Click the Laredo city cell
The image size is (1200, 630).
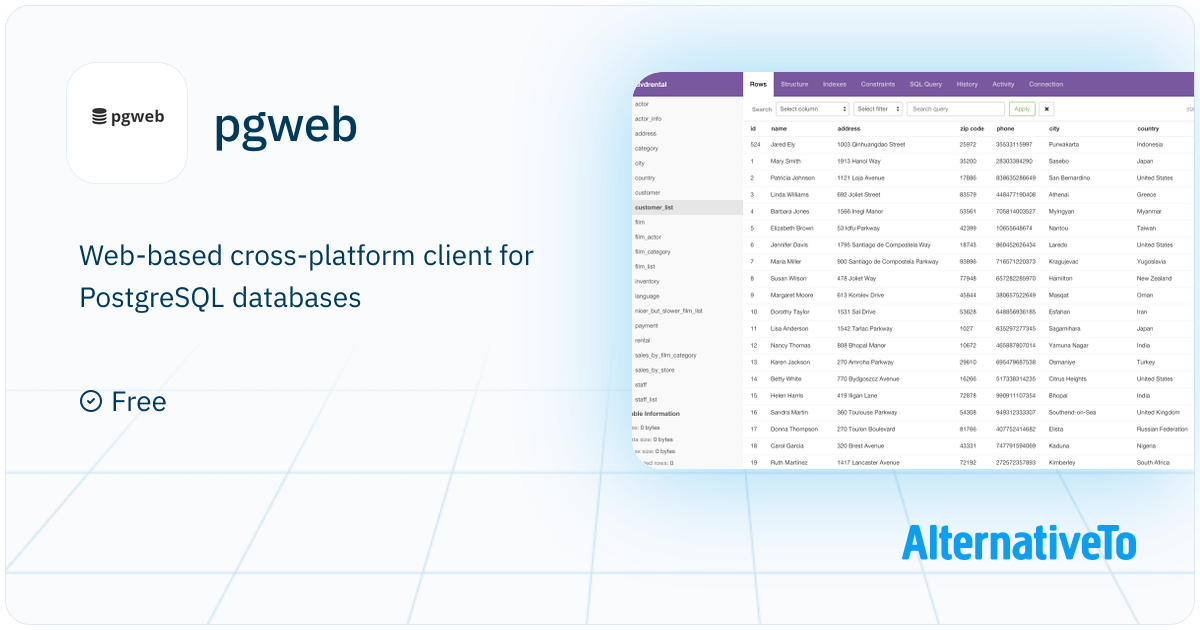click(1057, 244)
